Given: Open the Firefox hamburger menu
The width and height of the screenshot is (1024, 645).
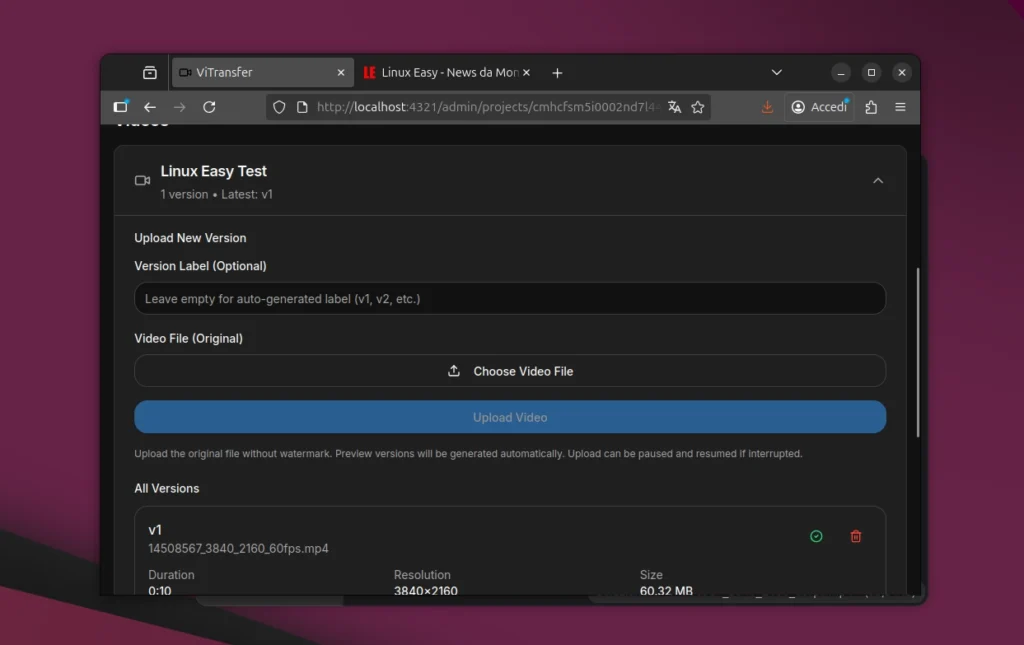Looking at the screenshot, I should tap(899, 106).
